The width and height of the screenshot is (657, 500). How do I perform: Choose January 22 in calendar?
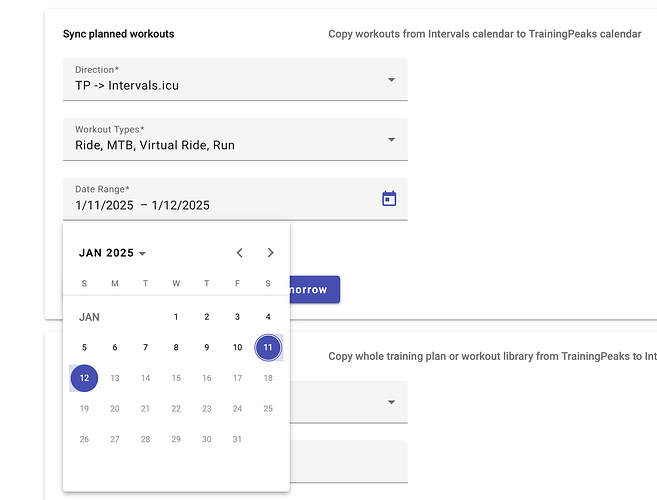click(x=176, y=409)
